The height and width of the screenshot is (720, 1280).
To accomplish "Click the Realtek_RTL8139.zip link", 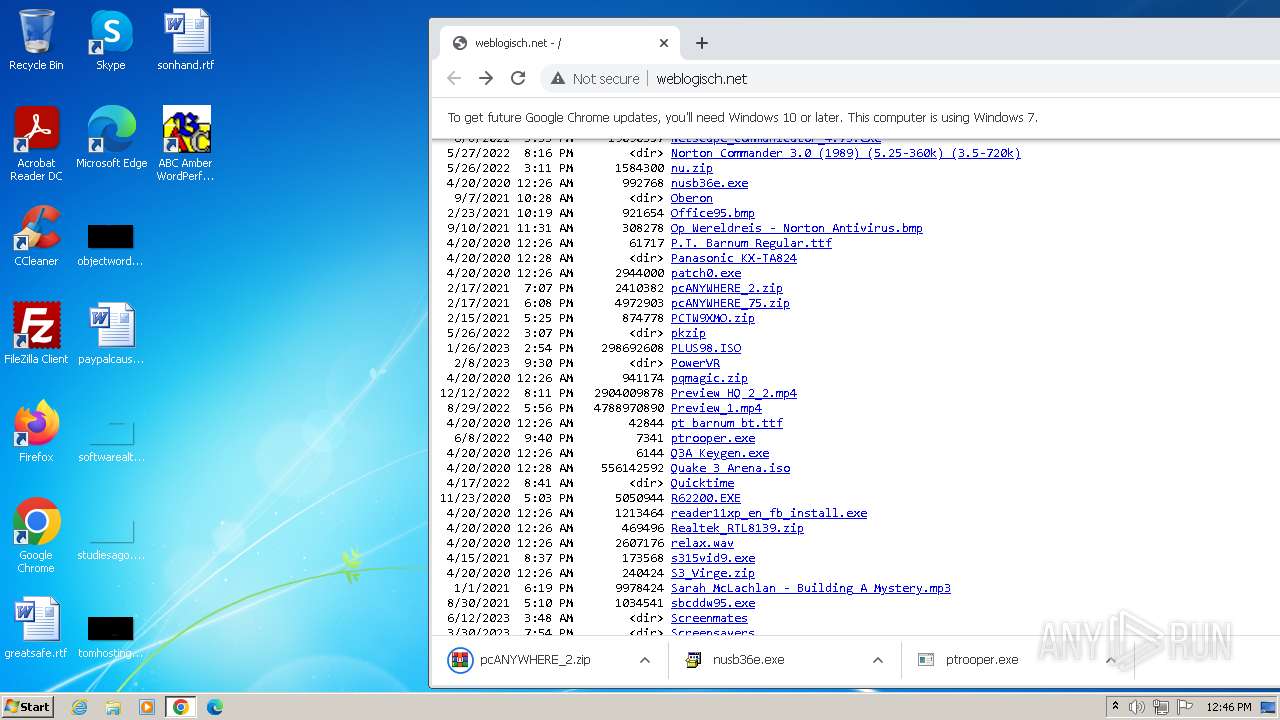I will click(x=737, y=528).
